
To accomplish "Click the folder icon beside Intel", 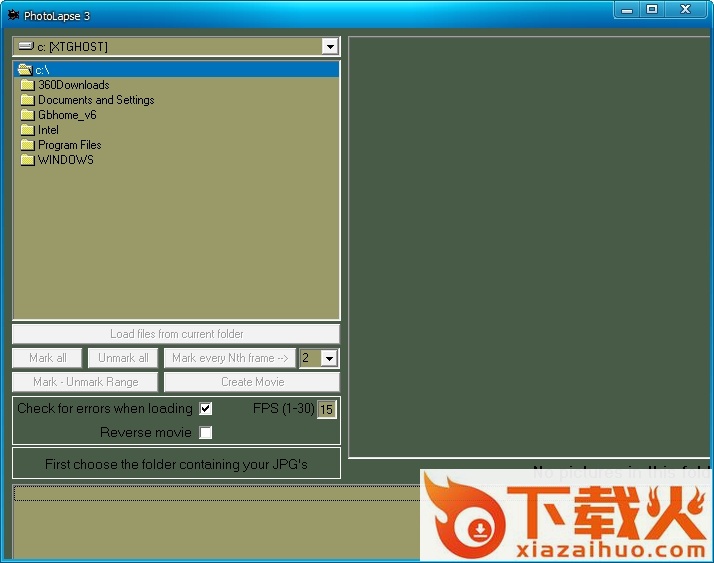I will [27, 130].
